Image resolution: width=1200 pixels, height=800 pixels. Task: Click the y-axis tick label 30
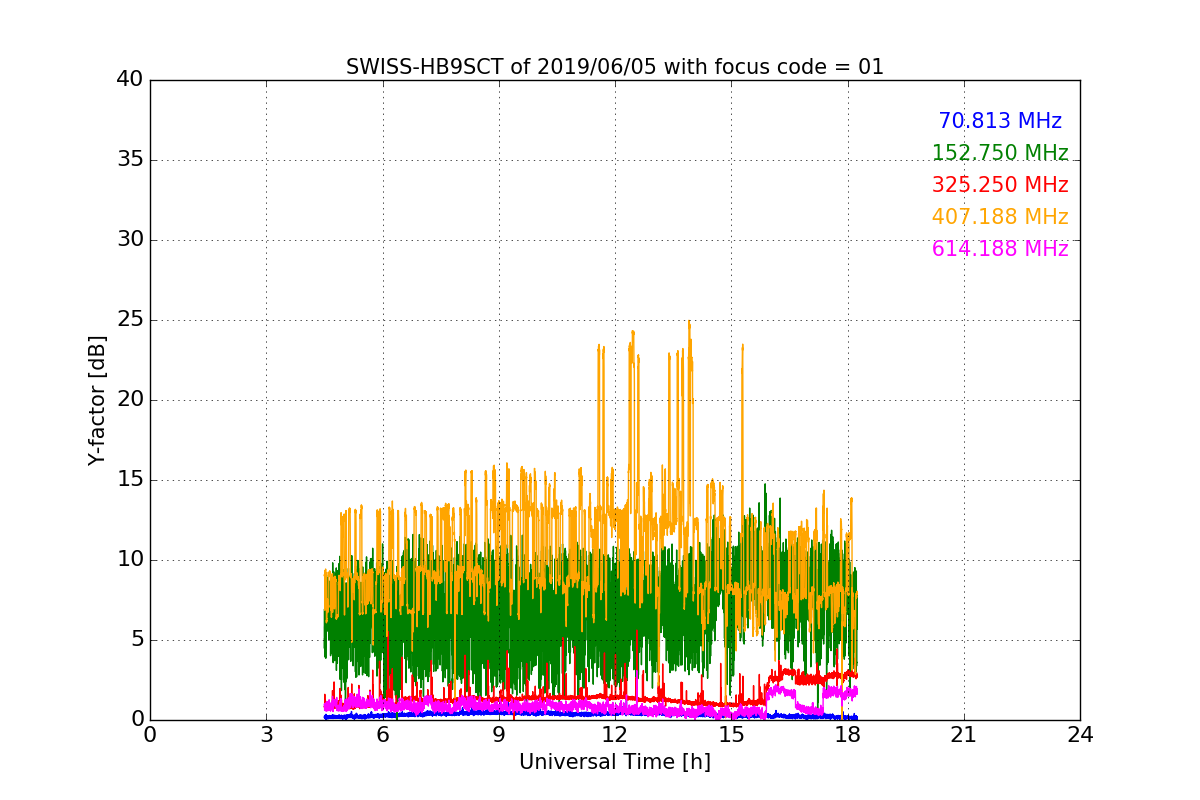[x=130, y=240]
